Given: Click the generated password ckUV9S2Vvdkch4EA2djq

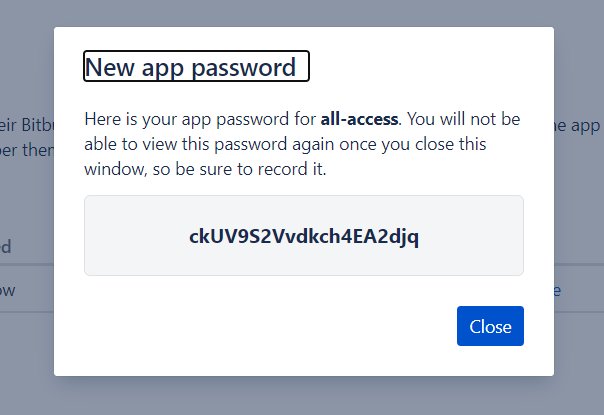Looking at the screenshot, I should 304,237.
